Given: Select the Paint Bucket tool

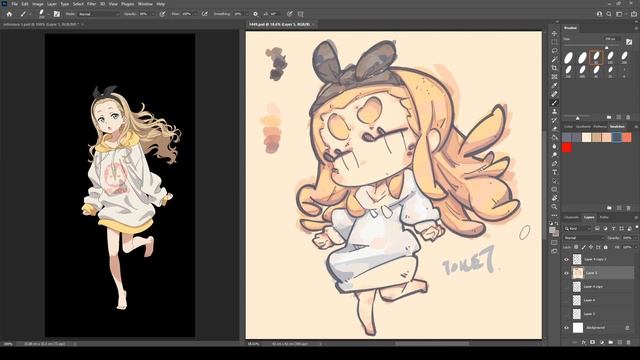Looking at the screenshot, I should 554,137.
